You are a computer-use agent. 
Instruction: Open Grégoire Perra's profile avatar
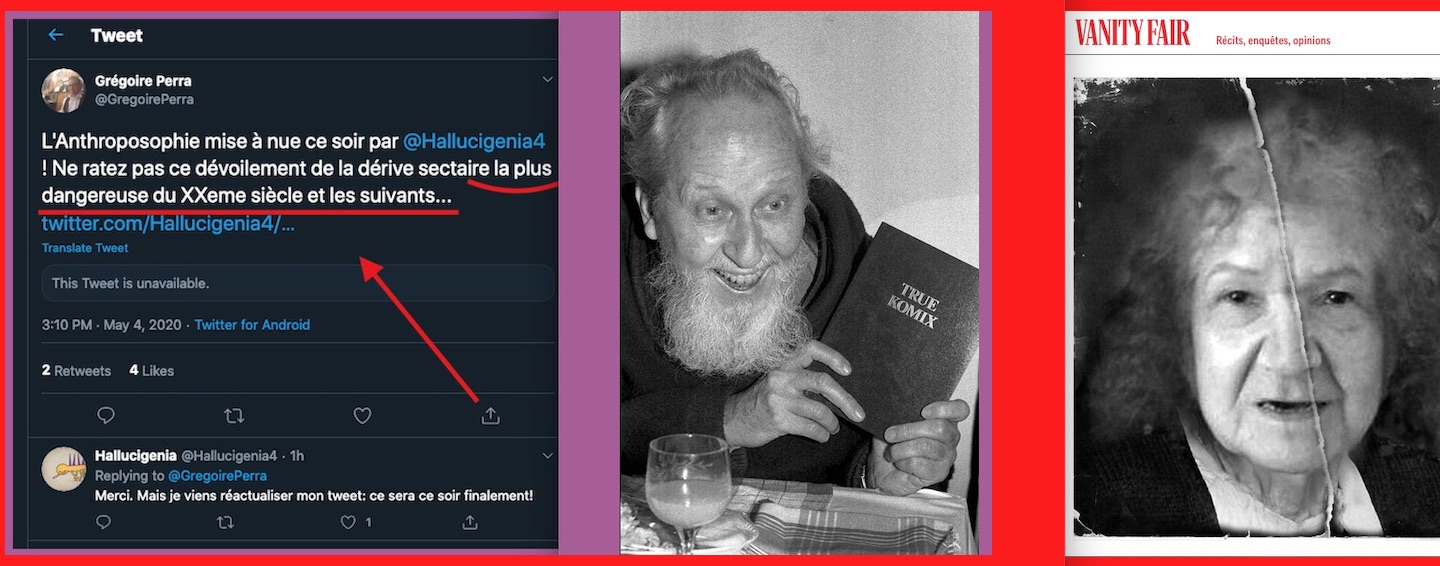point(63,90)
